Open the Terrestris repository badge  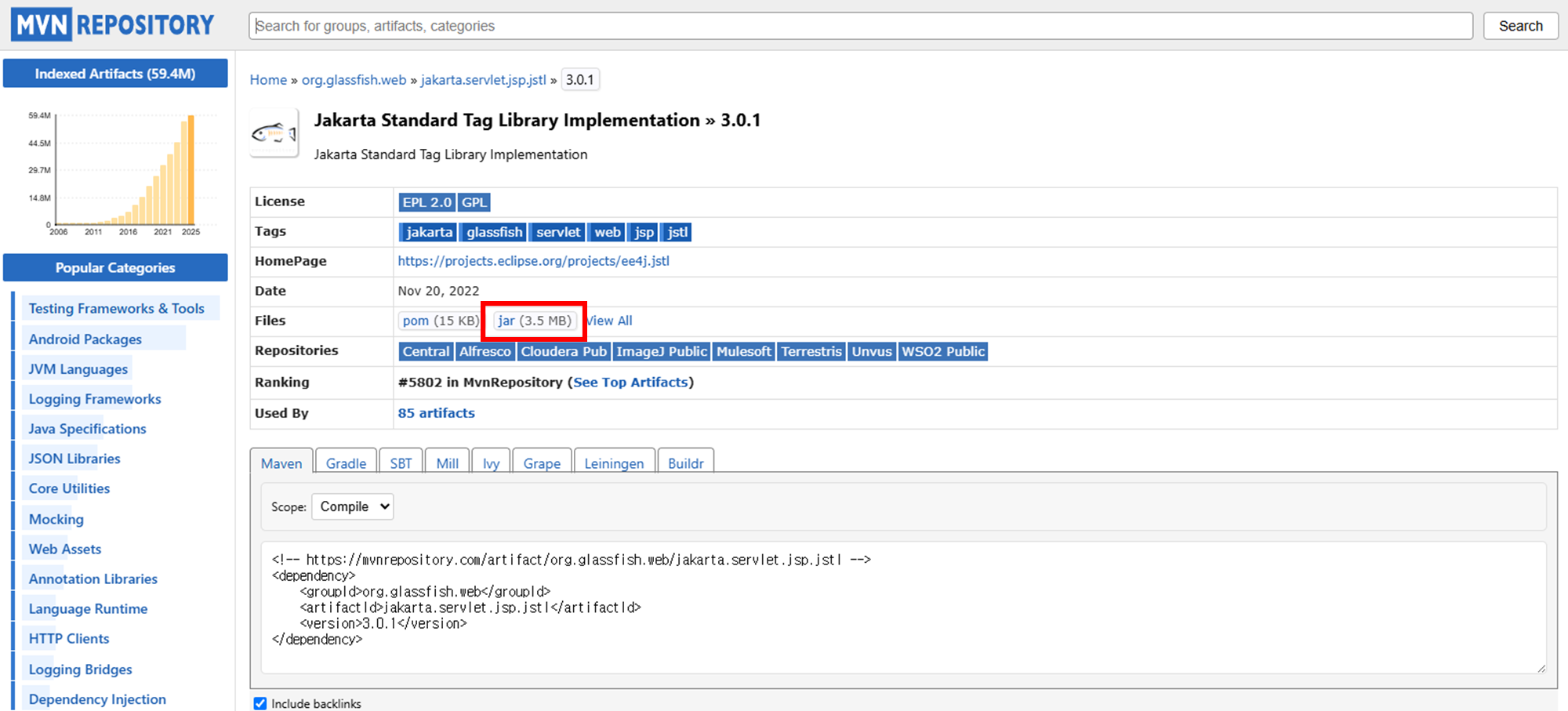tap(811, 351)
